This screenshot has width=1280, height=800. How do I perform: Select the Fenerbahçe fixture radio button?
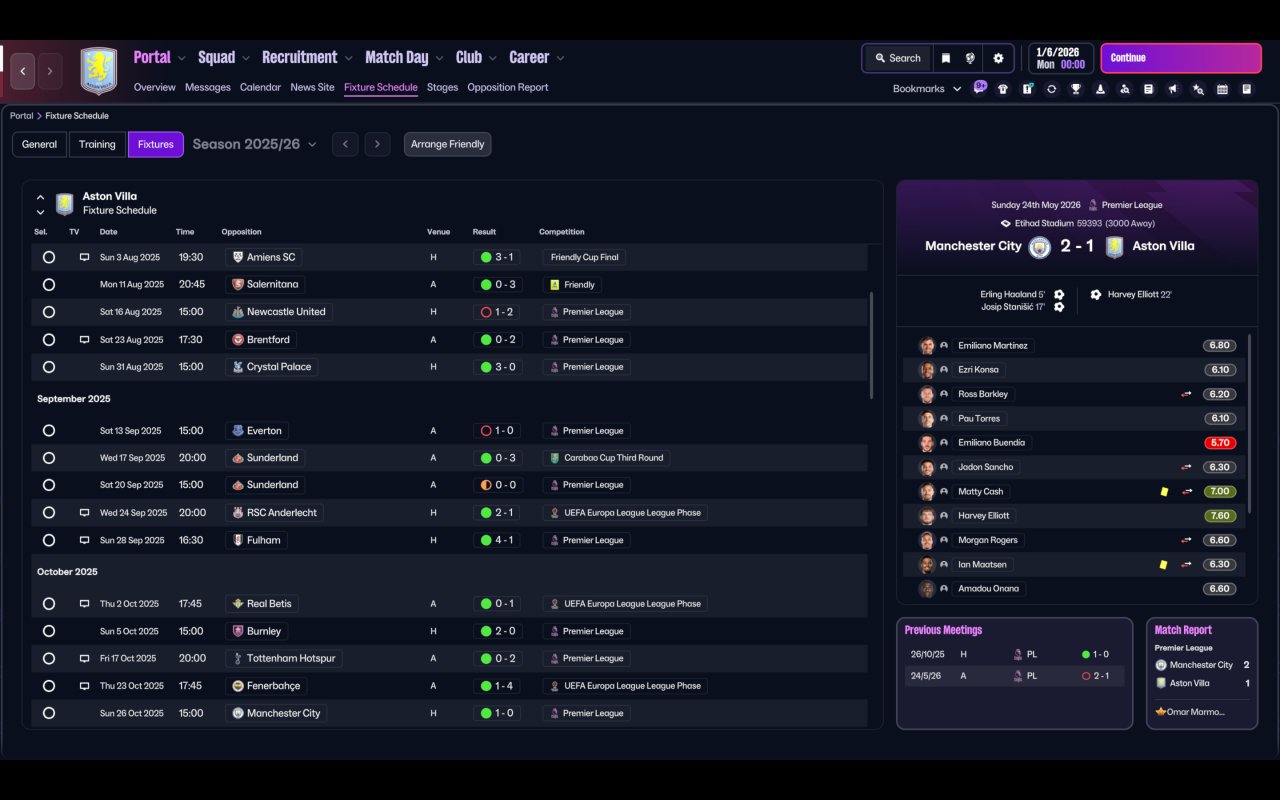pyautogui.click(x=48, y=686)
